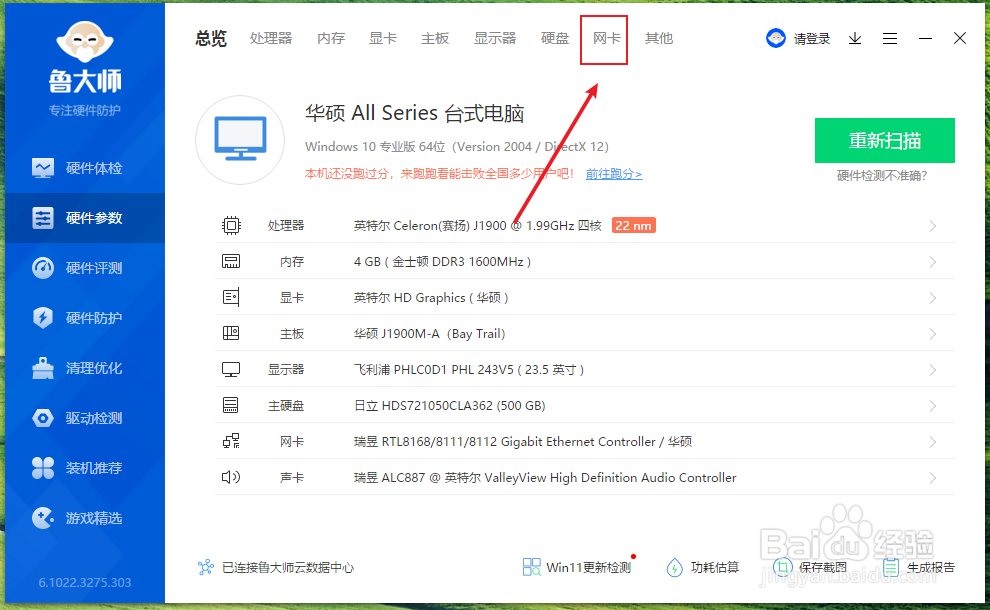
Task: Open the hamburger main menu
Action: [890, 39]
